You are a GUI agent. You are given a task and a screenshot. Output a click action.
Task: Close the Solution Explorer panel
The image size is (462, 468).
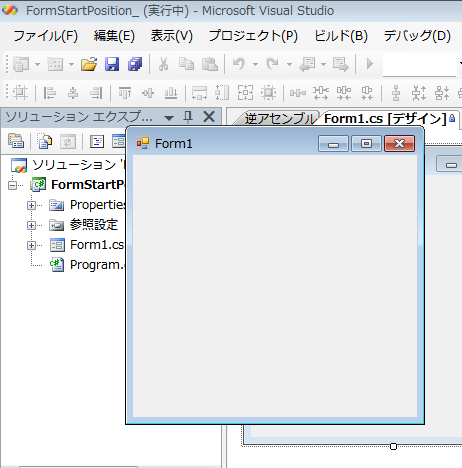[x=209, y=117]
